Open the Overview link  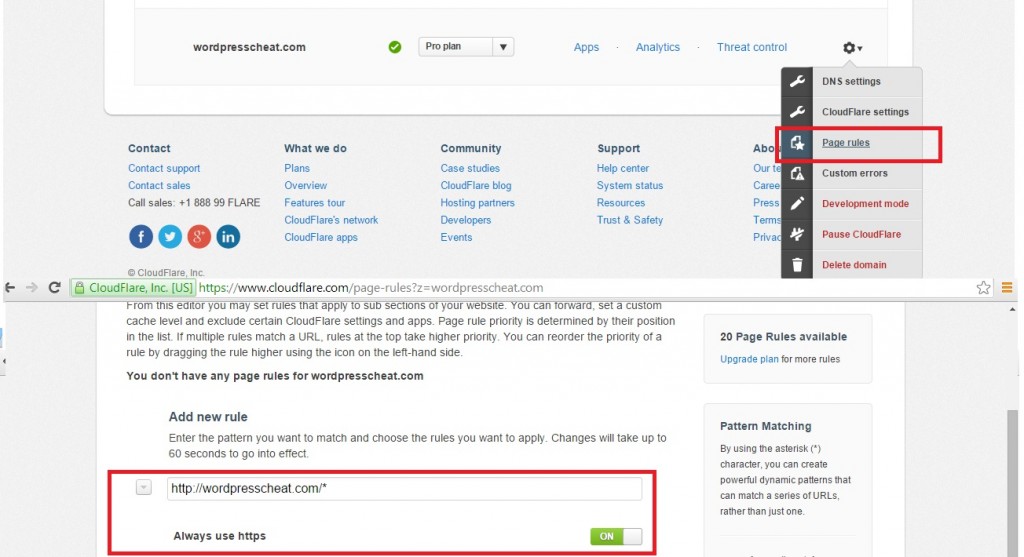point(306,185)
